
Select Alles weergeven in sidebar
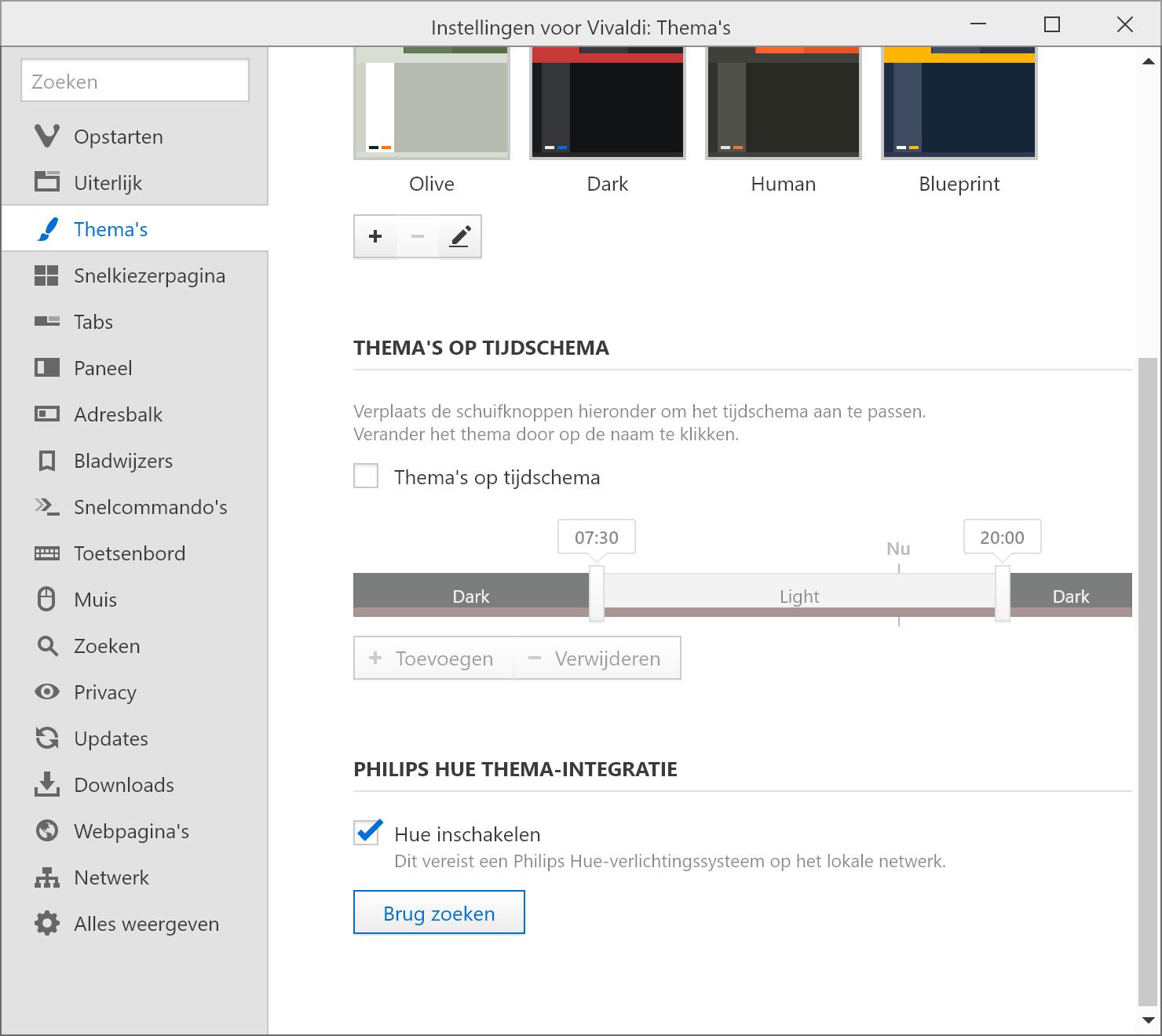pos(135,924)
